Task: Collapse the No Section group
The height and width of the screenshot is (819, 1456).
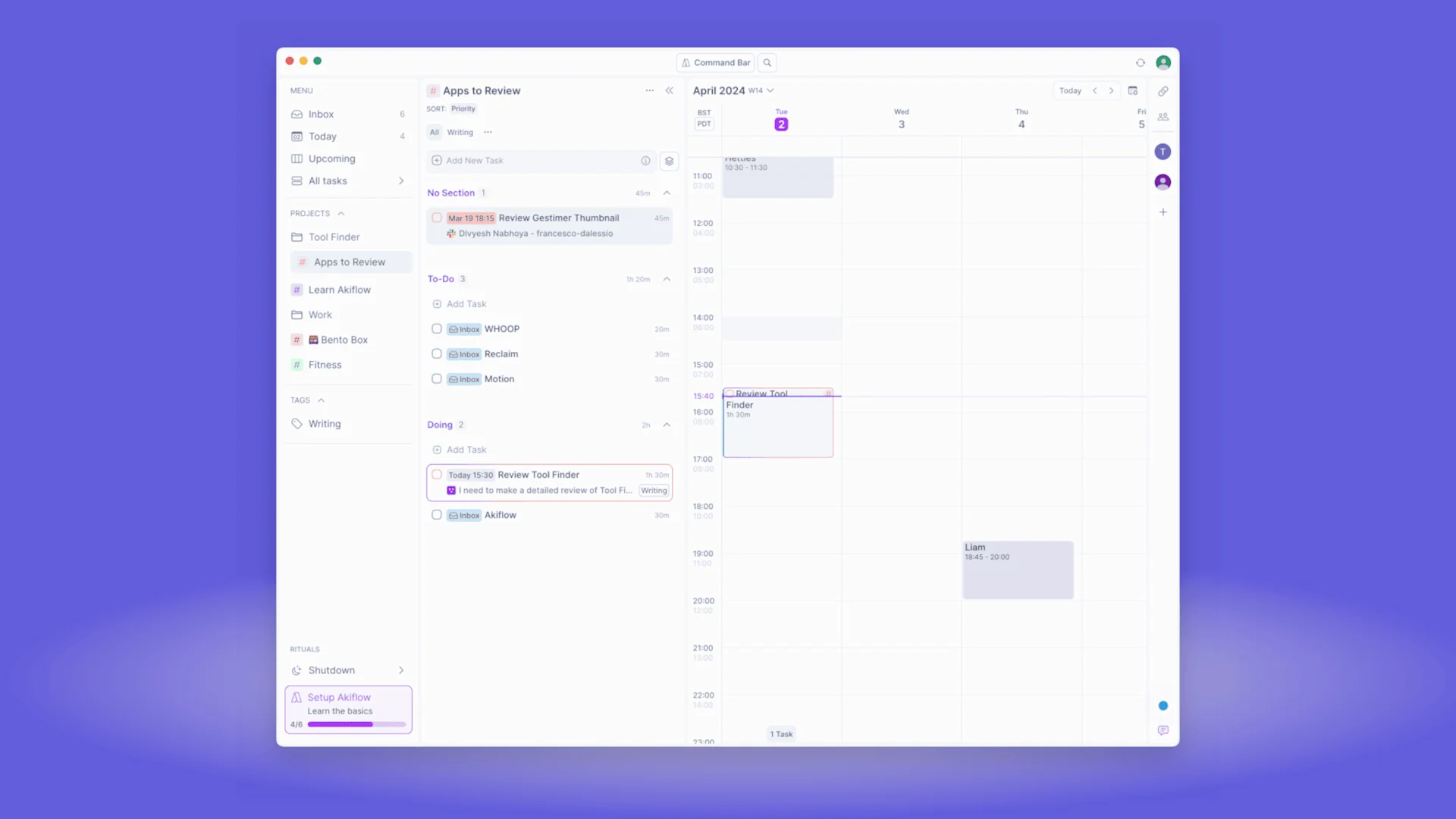Action: 667,193
